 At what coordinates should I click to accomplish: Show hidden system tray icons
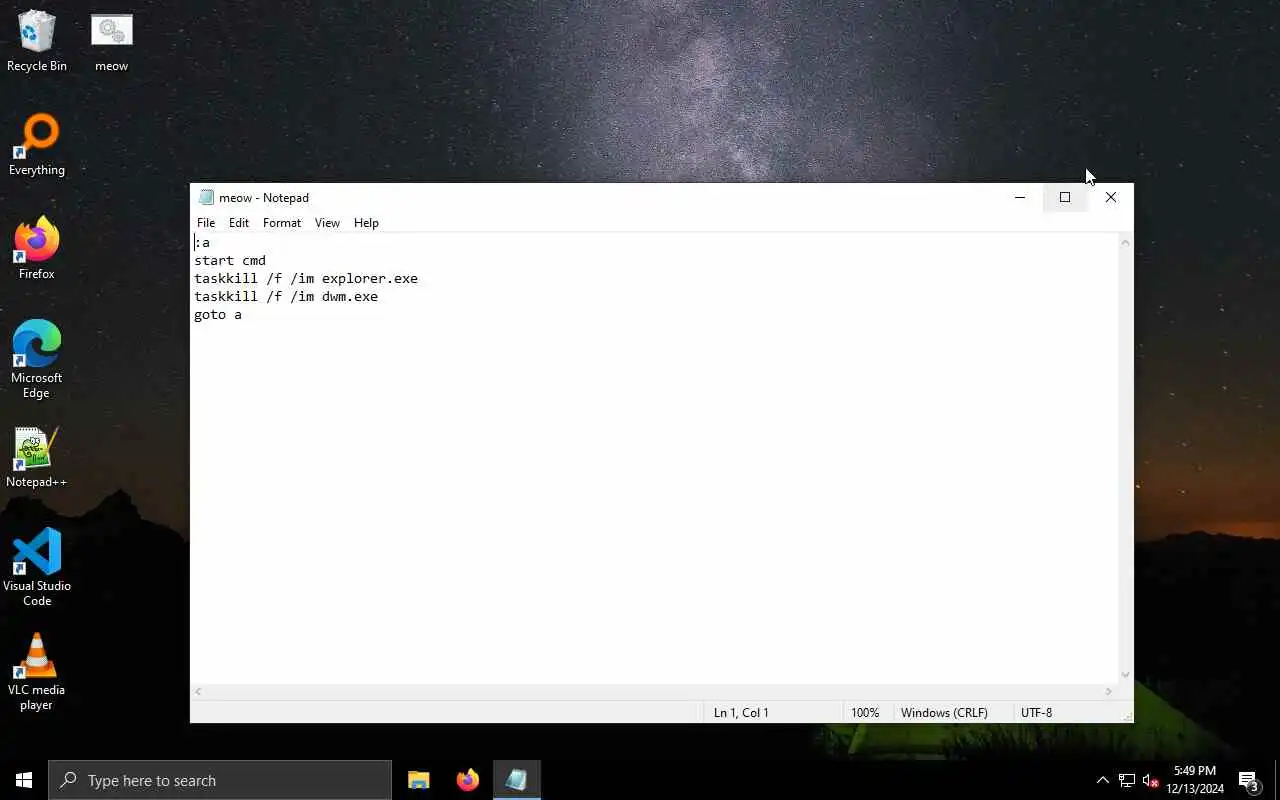pyautogui.click(x=1102, y=780)
